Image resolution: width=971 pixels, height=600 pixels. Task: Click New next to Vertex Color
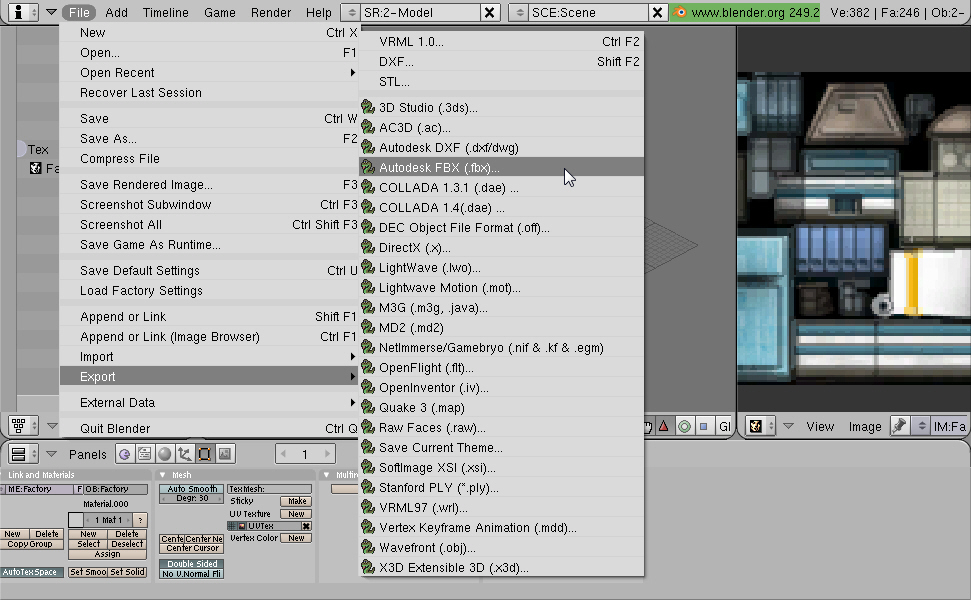tap(296, 538)
